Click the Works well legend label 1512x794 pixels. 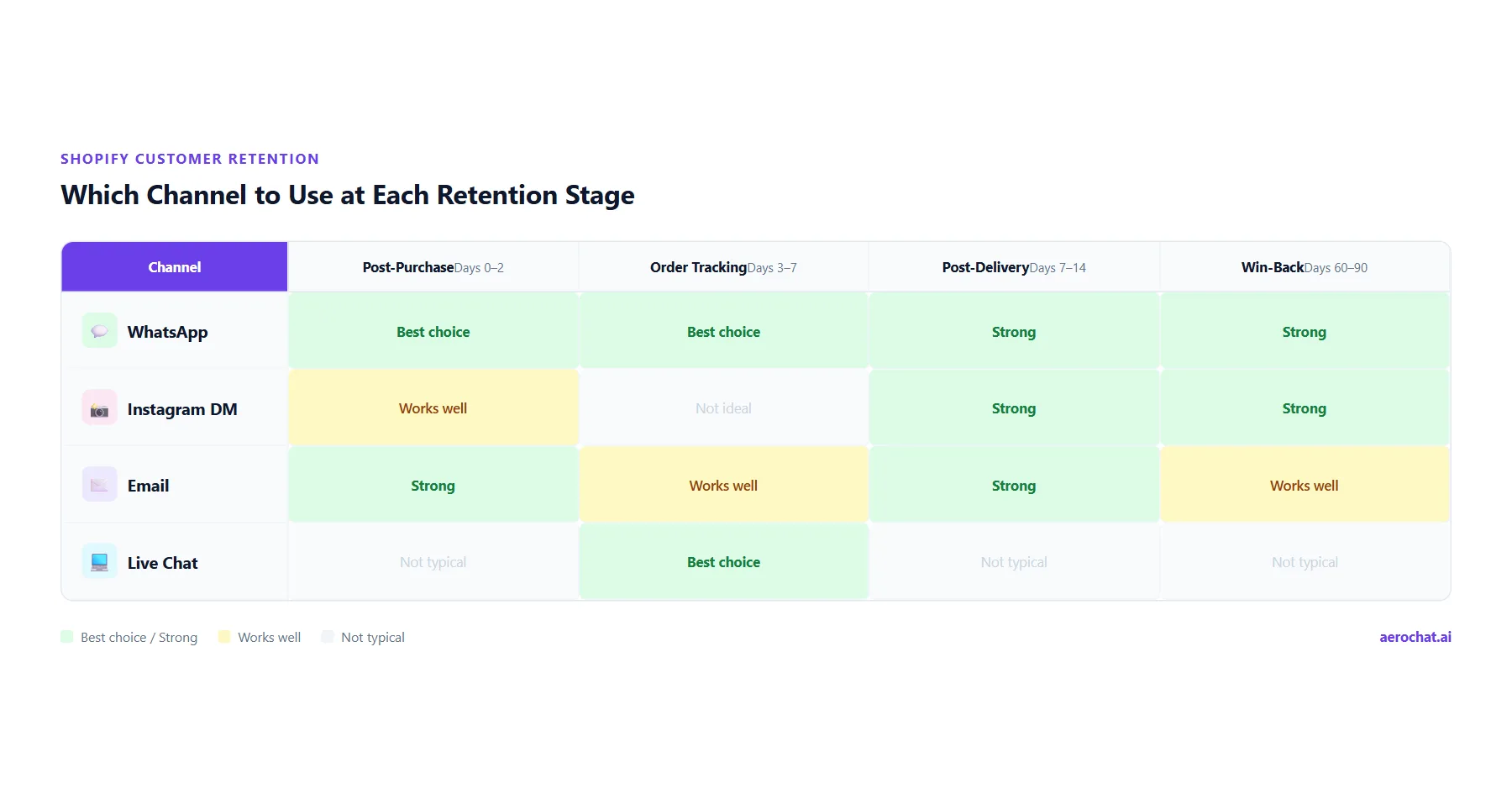(x=269, y=637)
